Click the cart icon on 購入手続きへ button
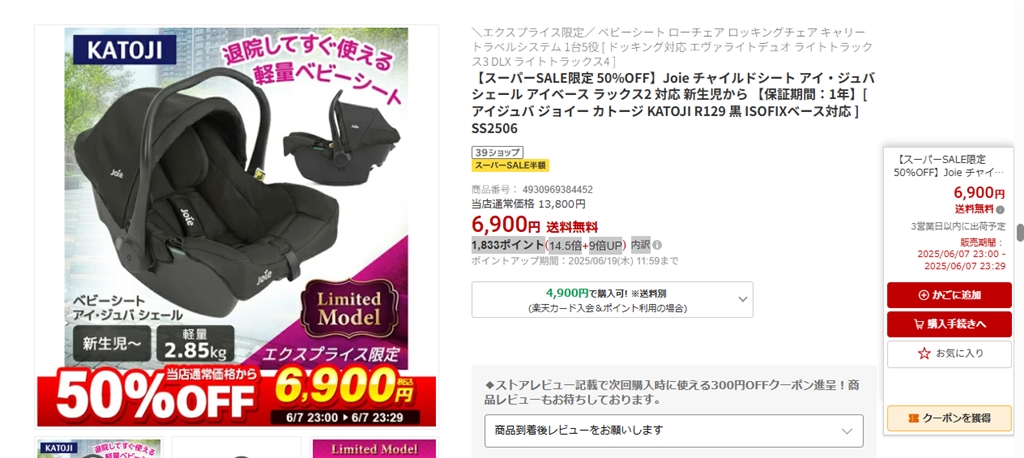 pyautogui.click(x=919, y=324)
